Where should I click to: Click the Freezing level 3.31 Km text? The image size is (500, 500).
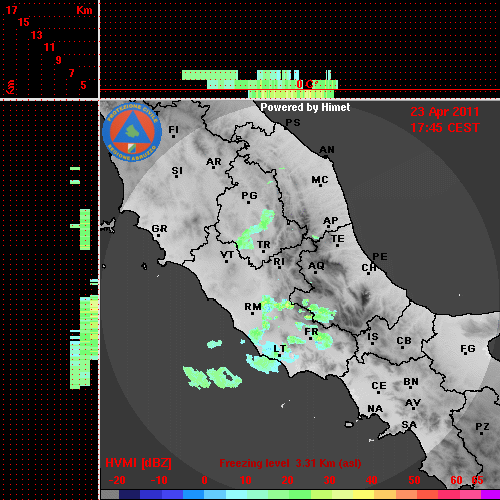pyautogui.click(x=290, y=463)
